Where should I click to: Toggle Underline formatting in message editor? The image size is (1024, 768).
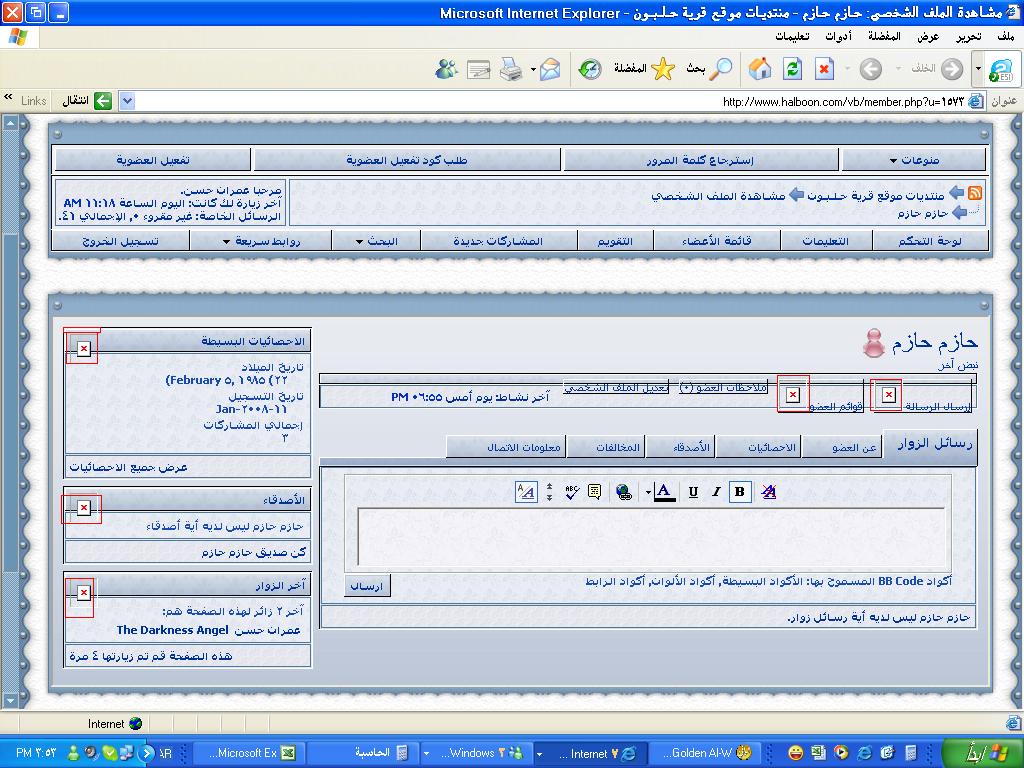tap(692, 492)
